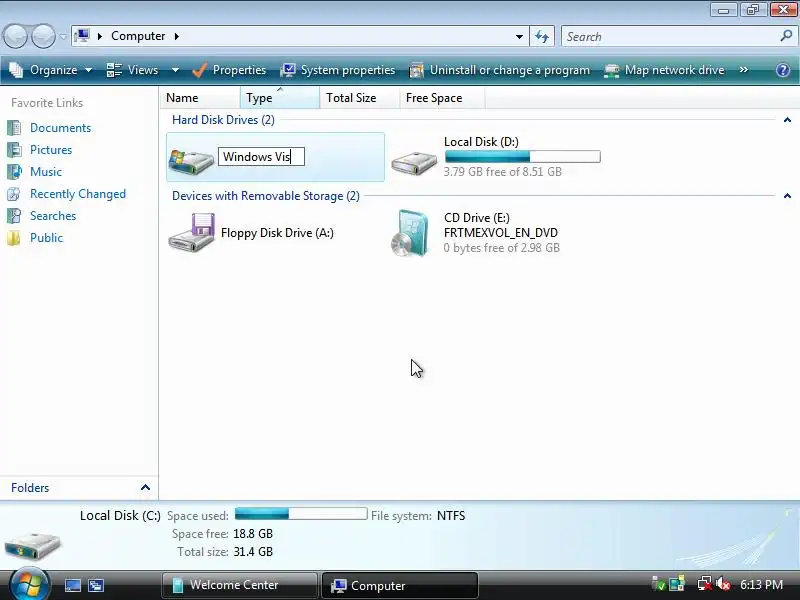Expand the address bar history dropdown
The image size is (800, 600).
pyautogui.click(x=519, y=37)
